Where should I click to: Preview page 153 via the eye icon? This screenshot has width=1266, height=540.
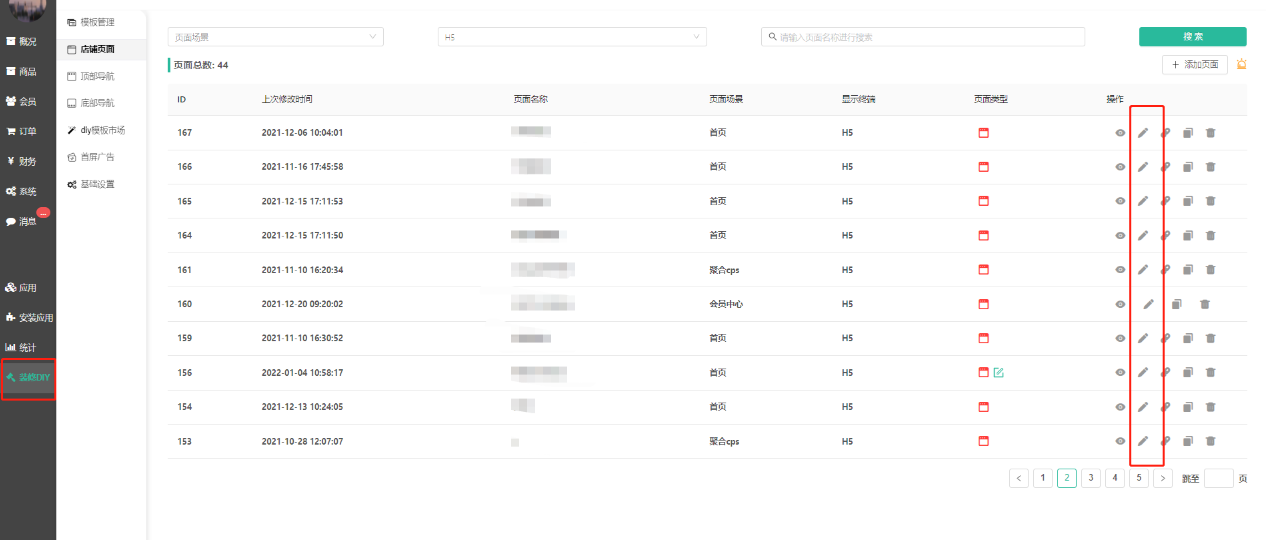[1120, 441]
